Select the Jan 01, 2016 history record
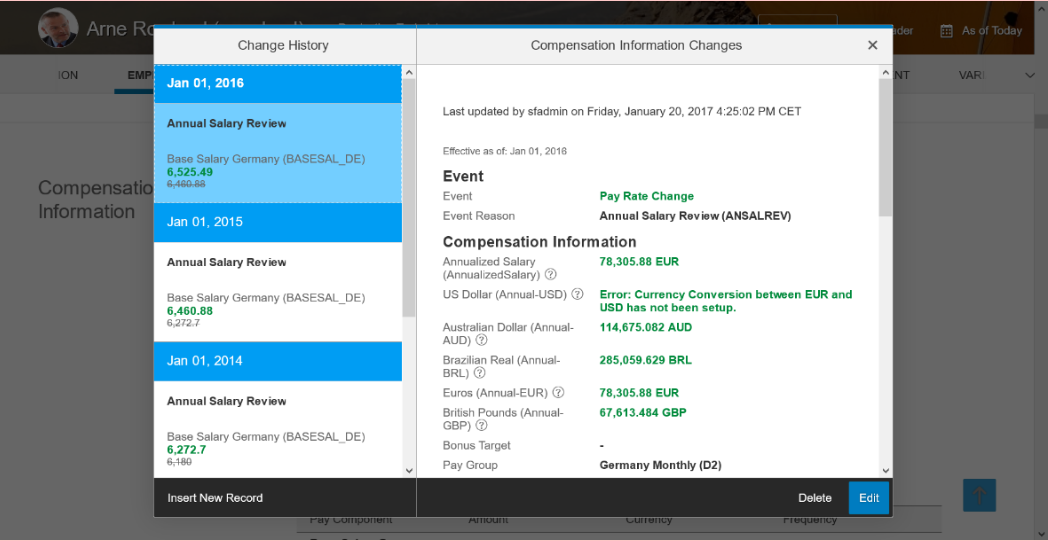 [x=278, y=84]
